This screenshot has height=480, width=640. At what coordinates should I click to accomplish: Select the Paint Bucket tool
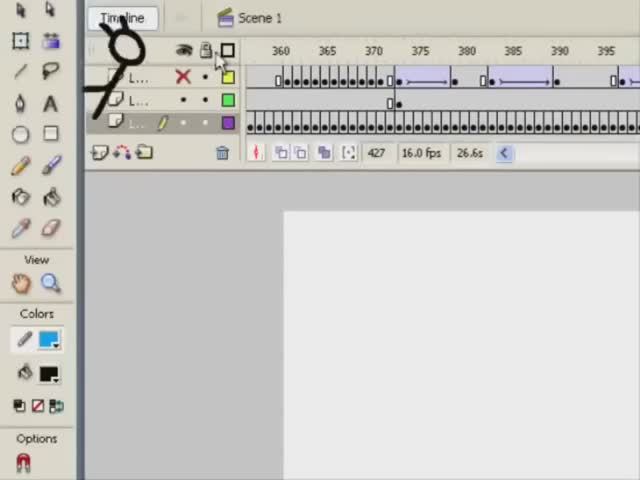51,197
